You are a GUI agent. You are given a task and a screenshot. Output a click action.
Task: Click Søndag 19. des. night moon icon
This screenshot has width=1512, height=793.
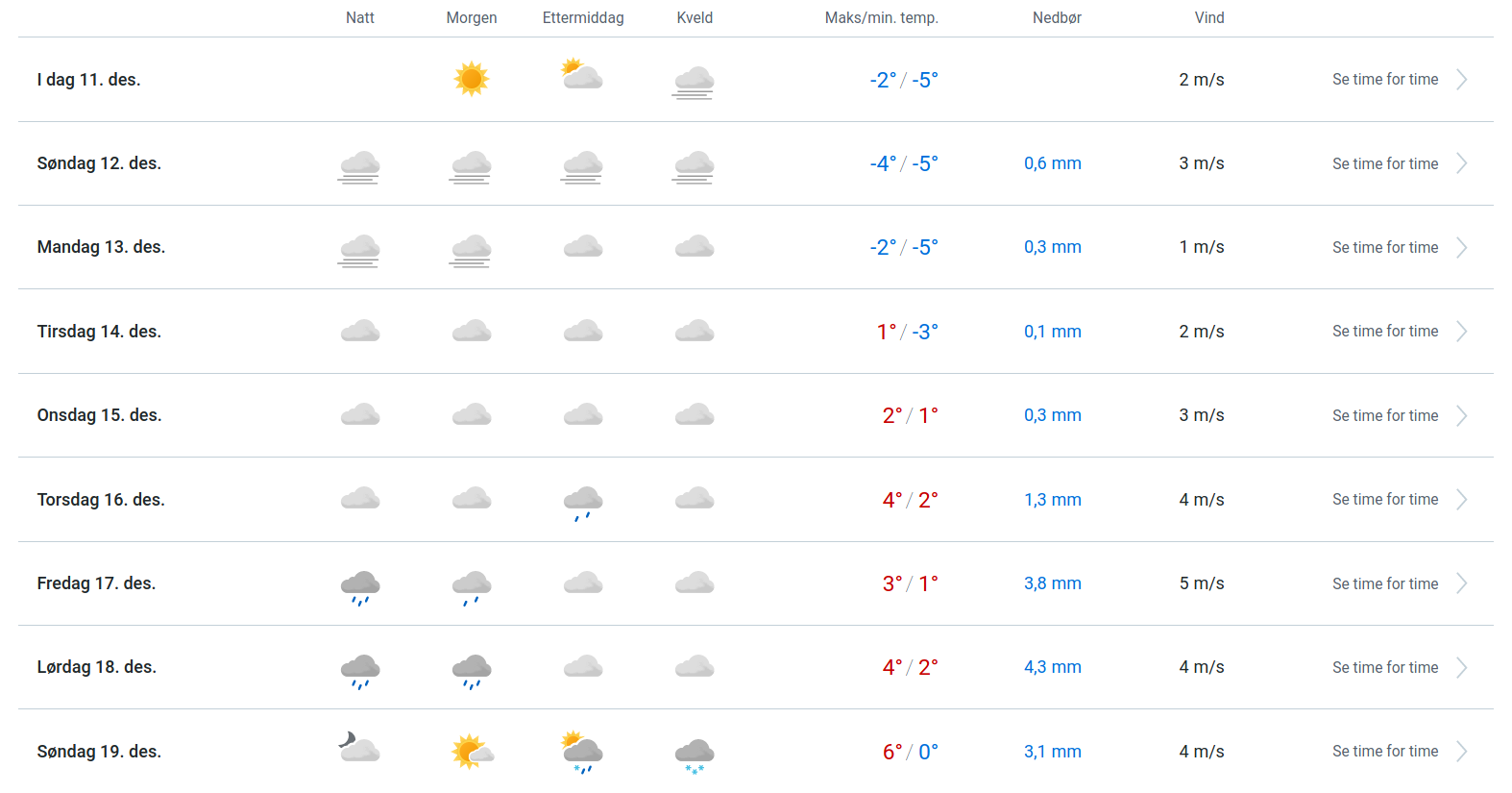359,747
